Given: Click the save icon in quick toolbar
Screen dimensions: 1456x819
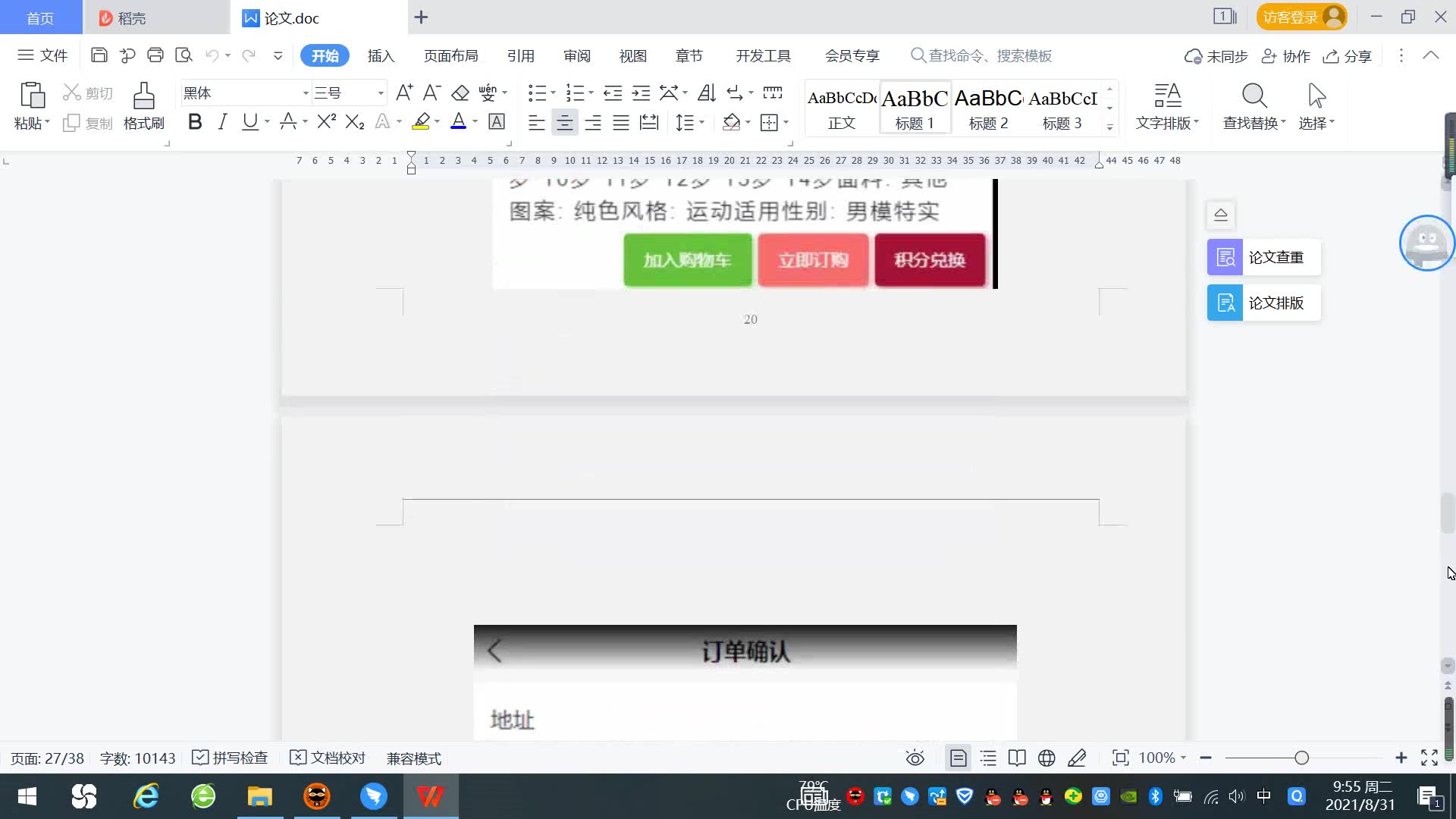Looking at the screenshot, I should click(99, 55).
